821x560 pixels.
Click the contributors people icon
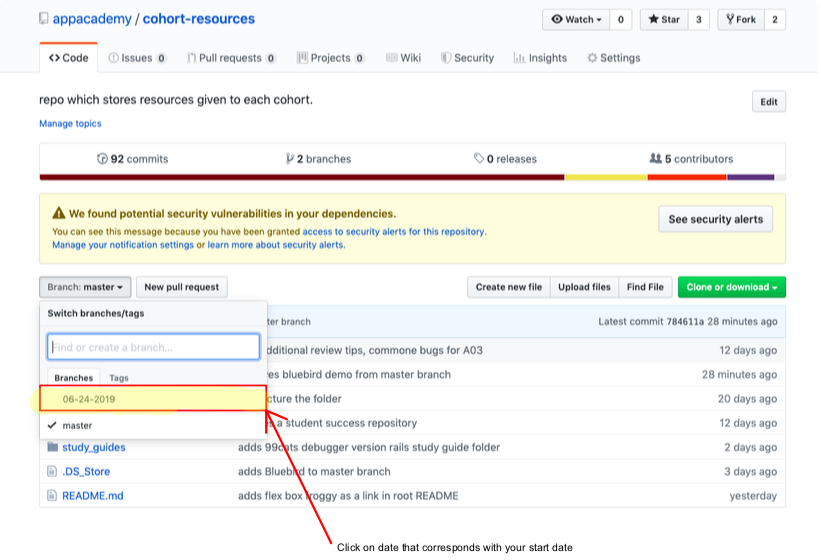tap(656, 158)
